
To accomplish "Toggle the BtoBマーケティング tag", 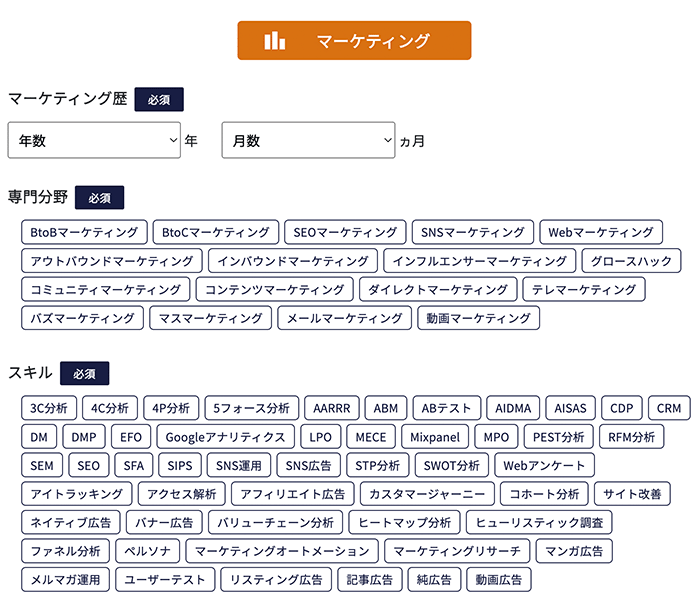I will [x=84, y=232].
